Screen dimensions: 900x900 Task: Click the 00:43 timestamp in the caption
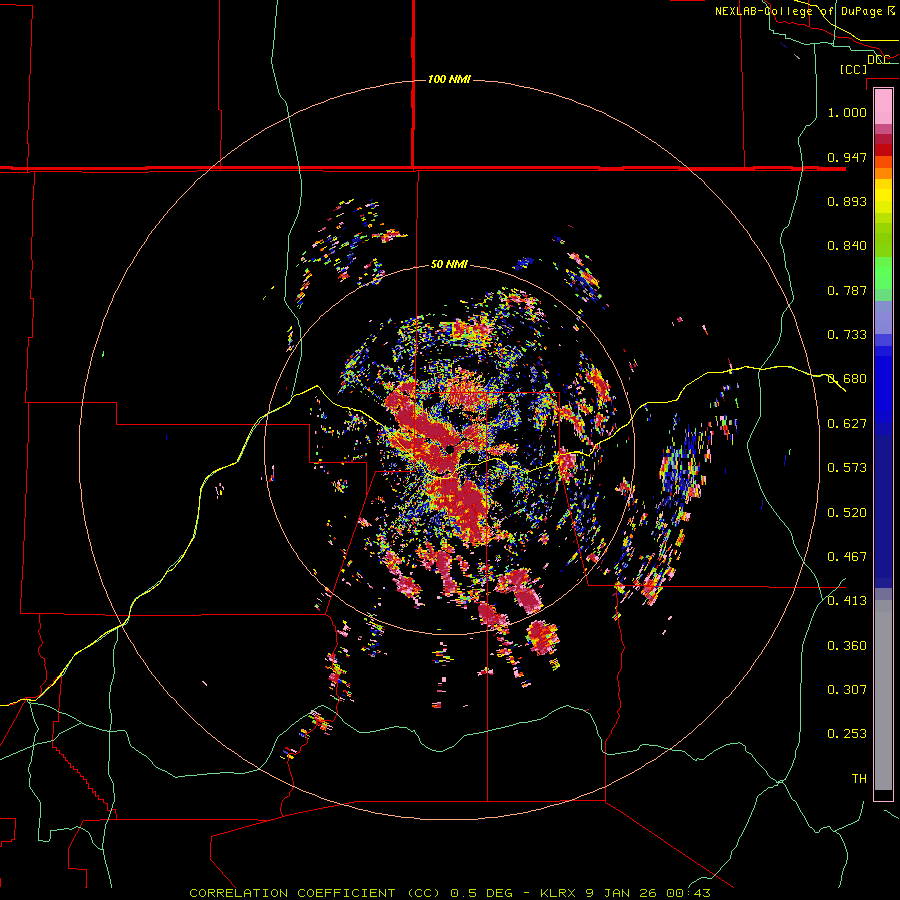click(689, 893)
